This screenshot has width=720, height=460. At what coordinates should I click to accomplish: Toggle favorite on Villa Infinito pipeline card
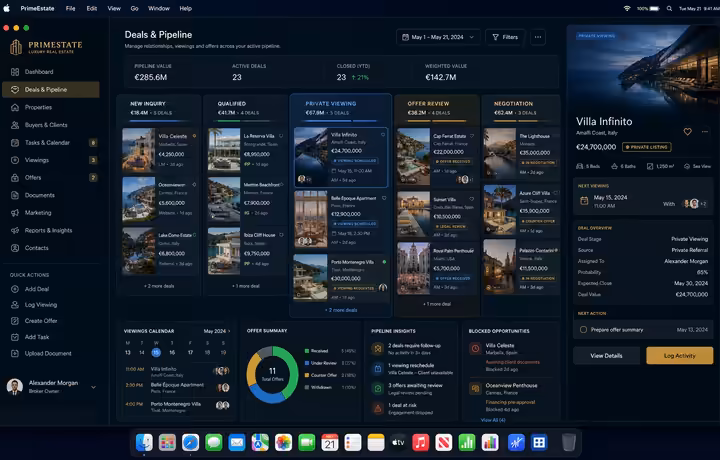coord(382,135)
